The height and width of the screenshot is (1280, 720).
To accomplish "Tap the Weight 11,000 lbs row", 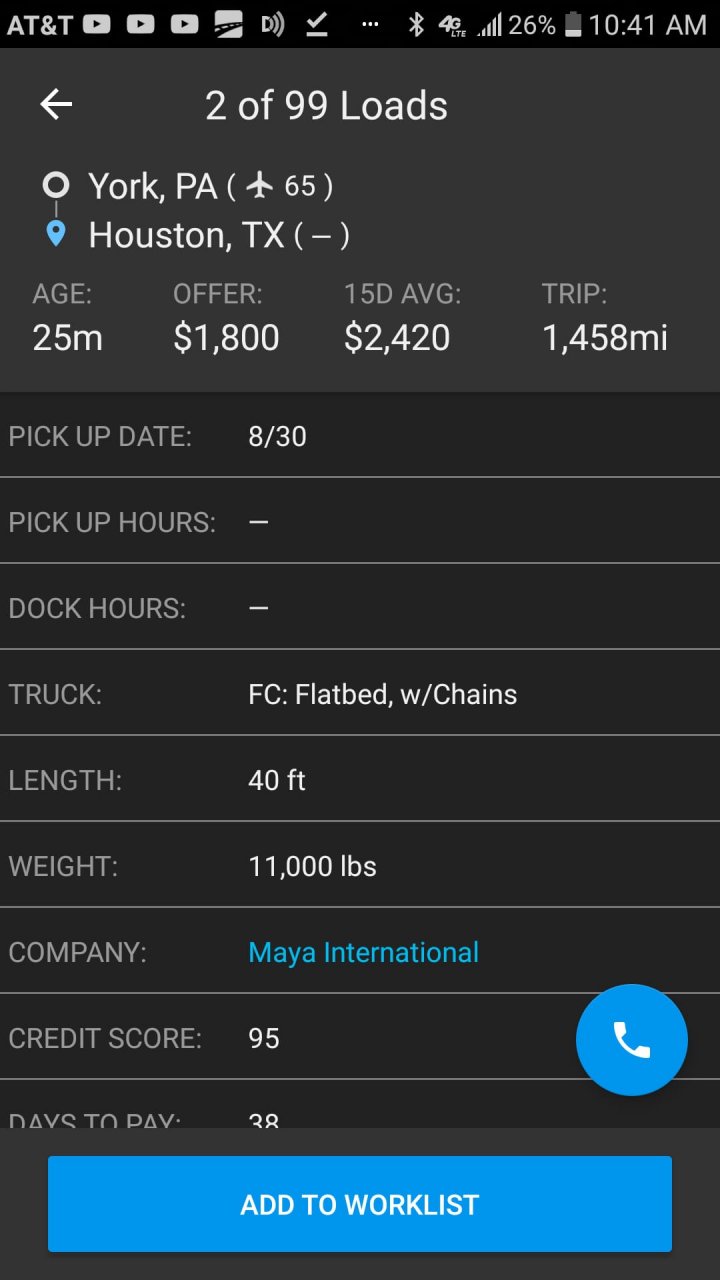I will tap(360, 866).
